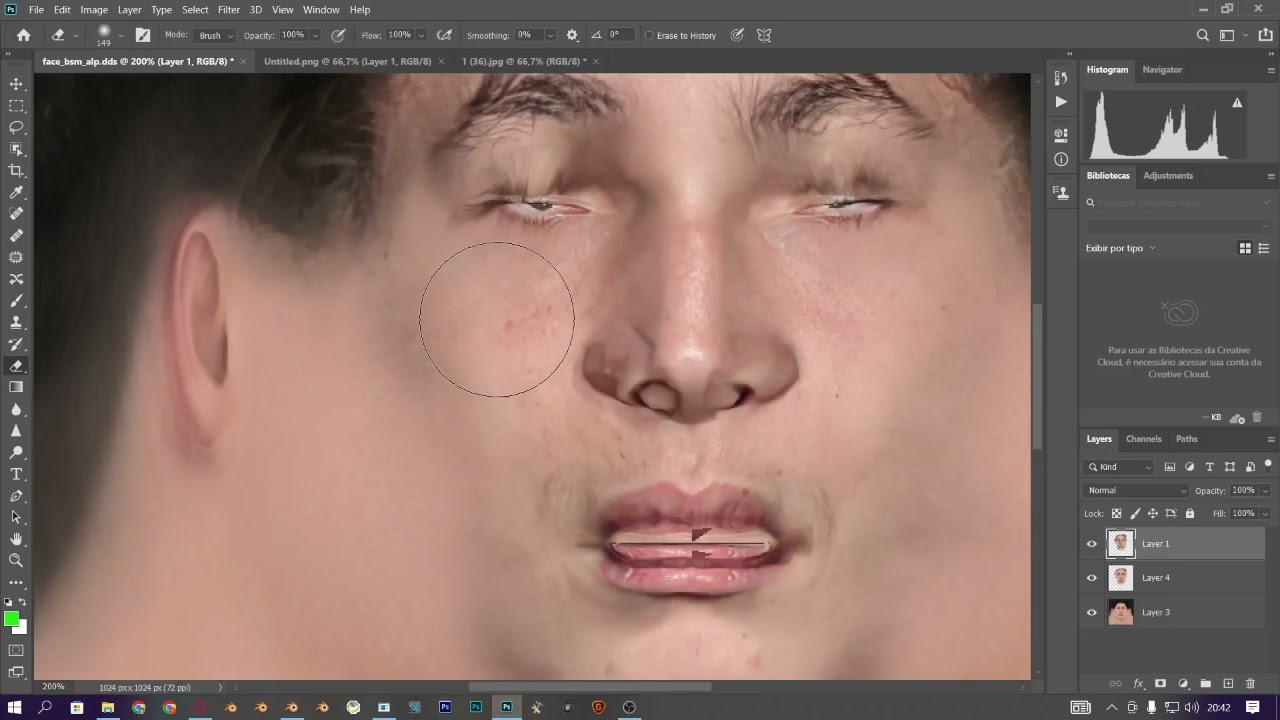Open the Select menu
The height and width of the screenshot is (720, 1280).
point(195,9)
